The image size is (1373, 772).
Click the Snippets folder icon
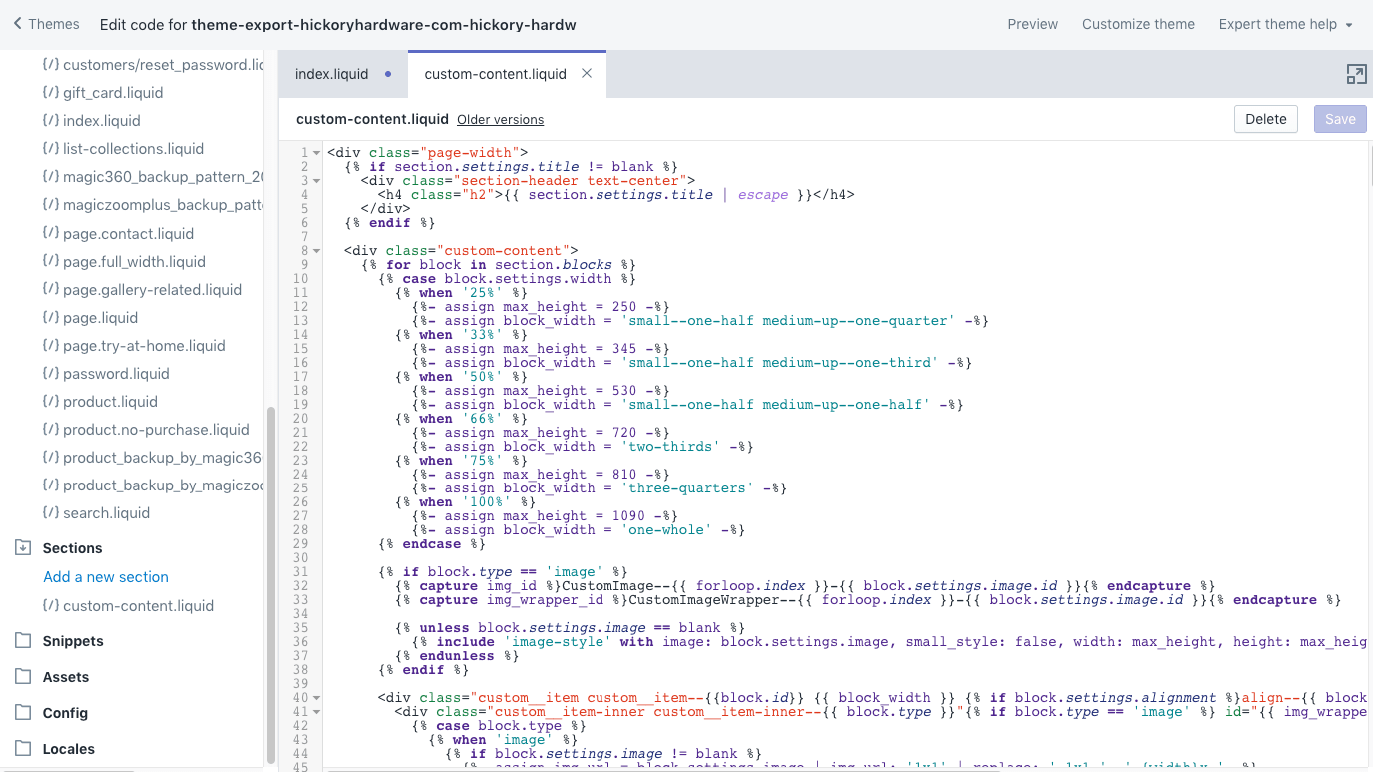pos(23,640)
